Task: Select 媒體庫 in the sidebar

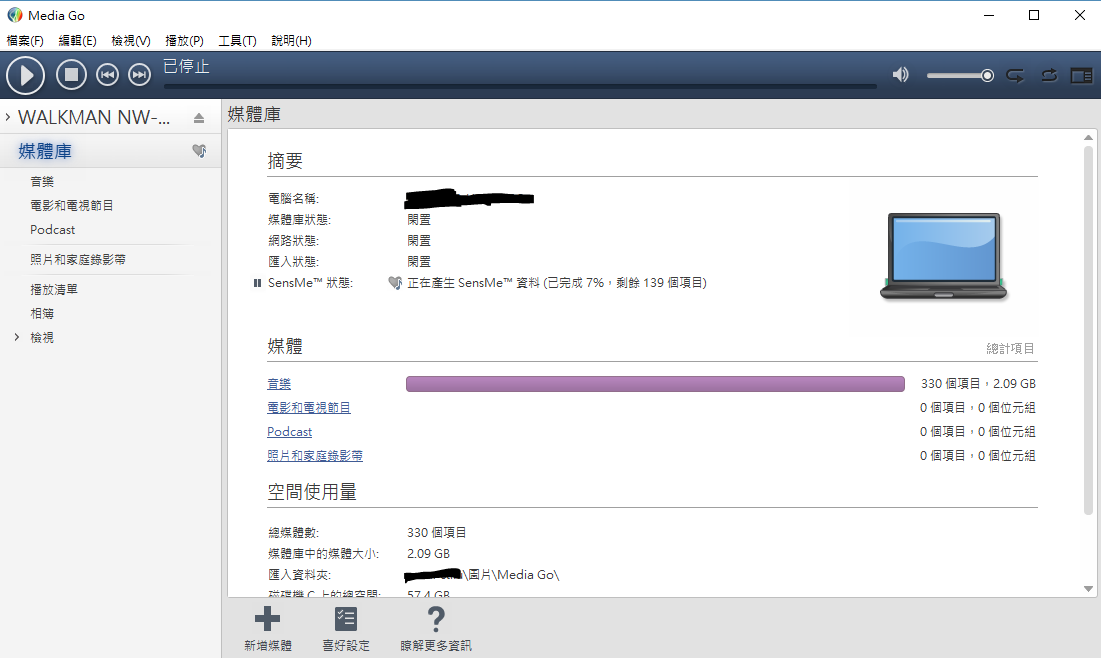Action: point(45,151)
